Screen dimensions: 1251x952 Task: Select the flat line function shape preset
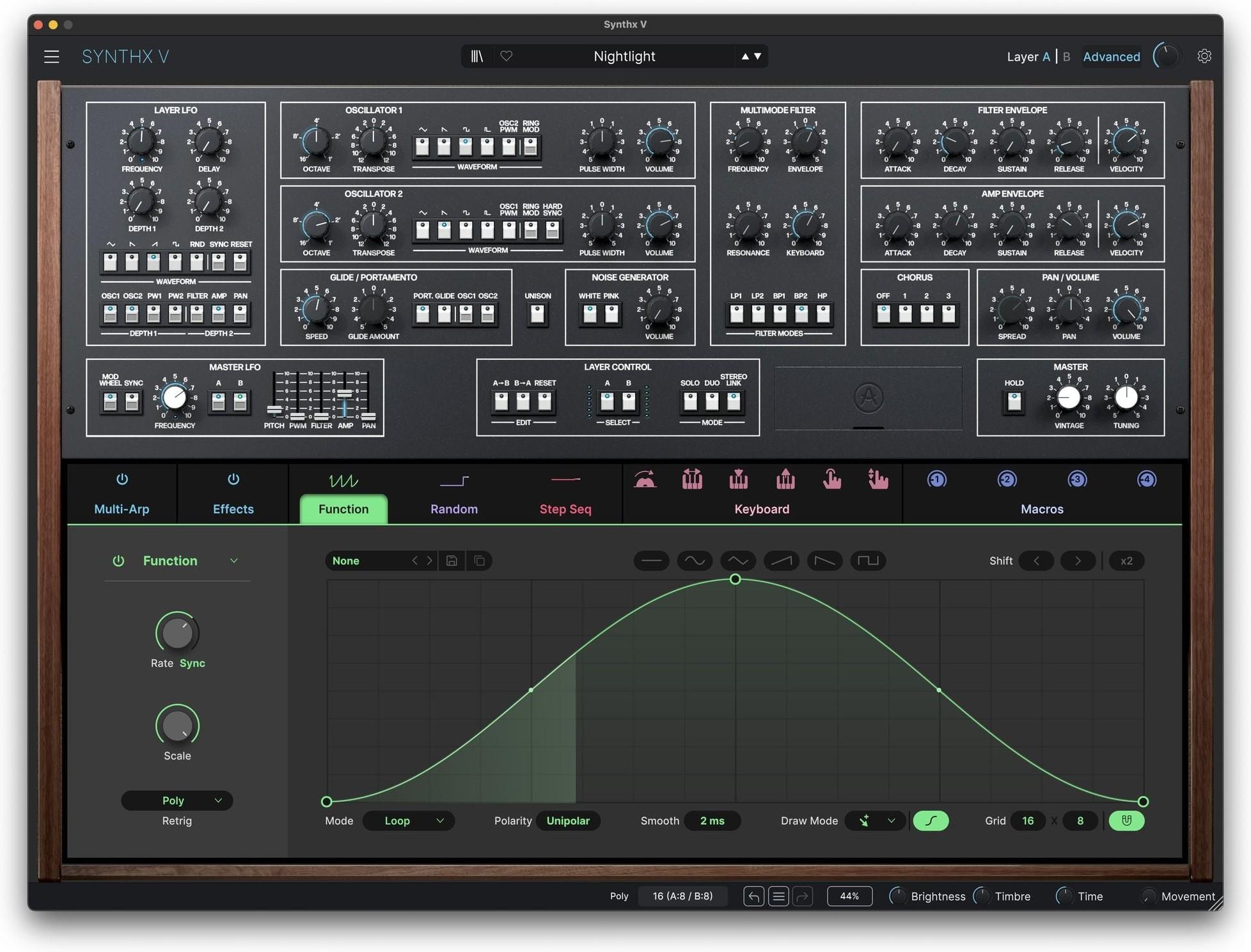click(651, 561)
